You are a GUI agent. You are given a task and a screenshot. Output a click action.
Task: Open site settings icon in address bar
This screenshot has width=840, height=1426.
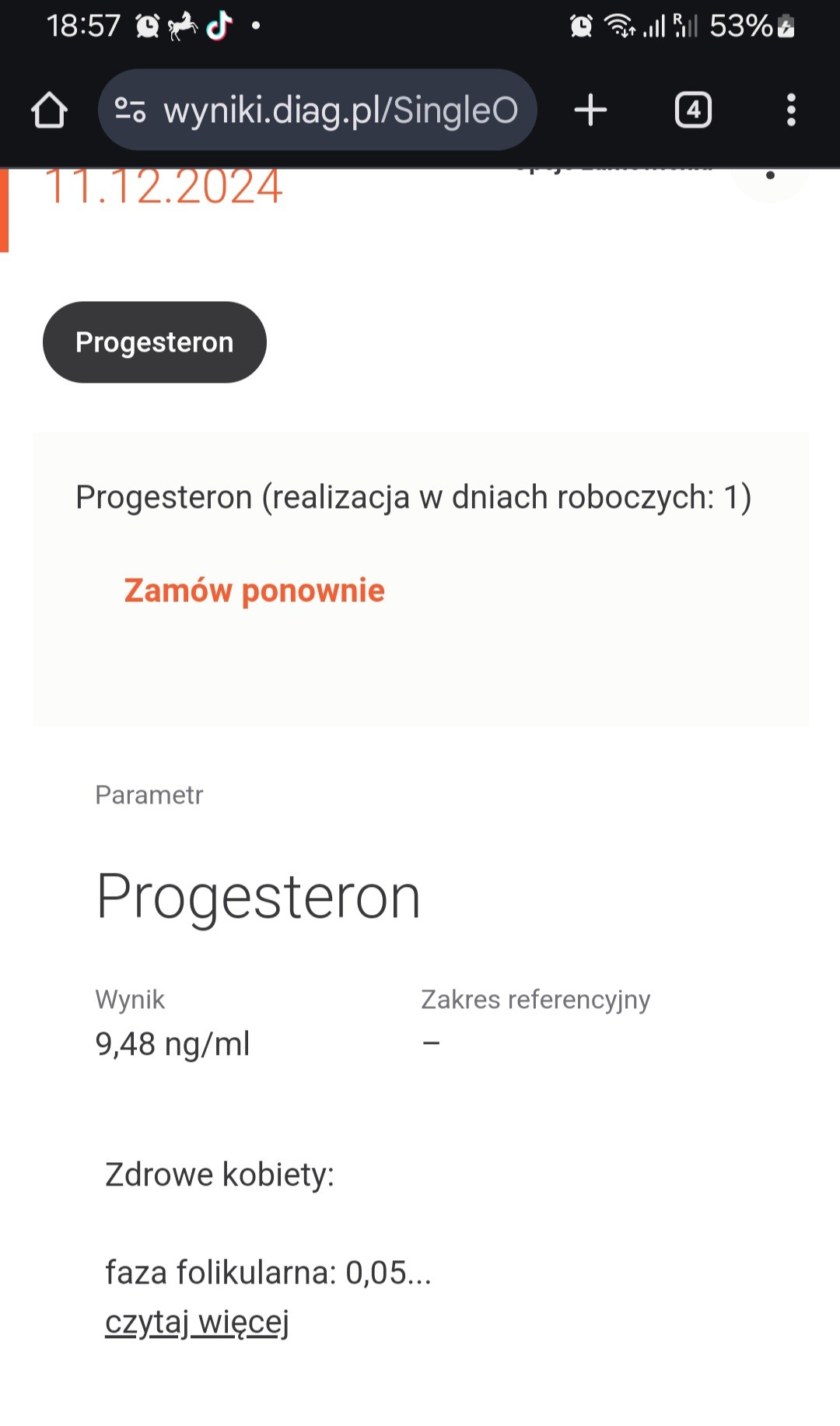click(x=130, y=110)
